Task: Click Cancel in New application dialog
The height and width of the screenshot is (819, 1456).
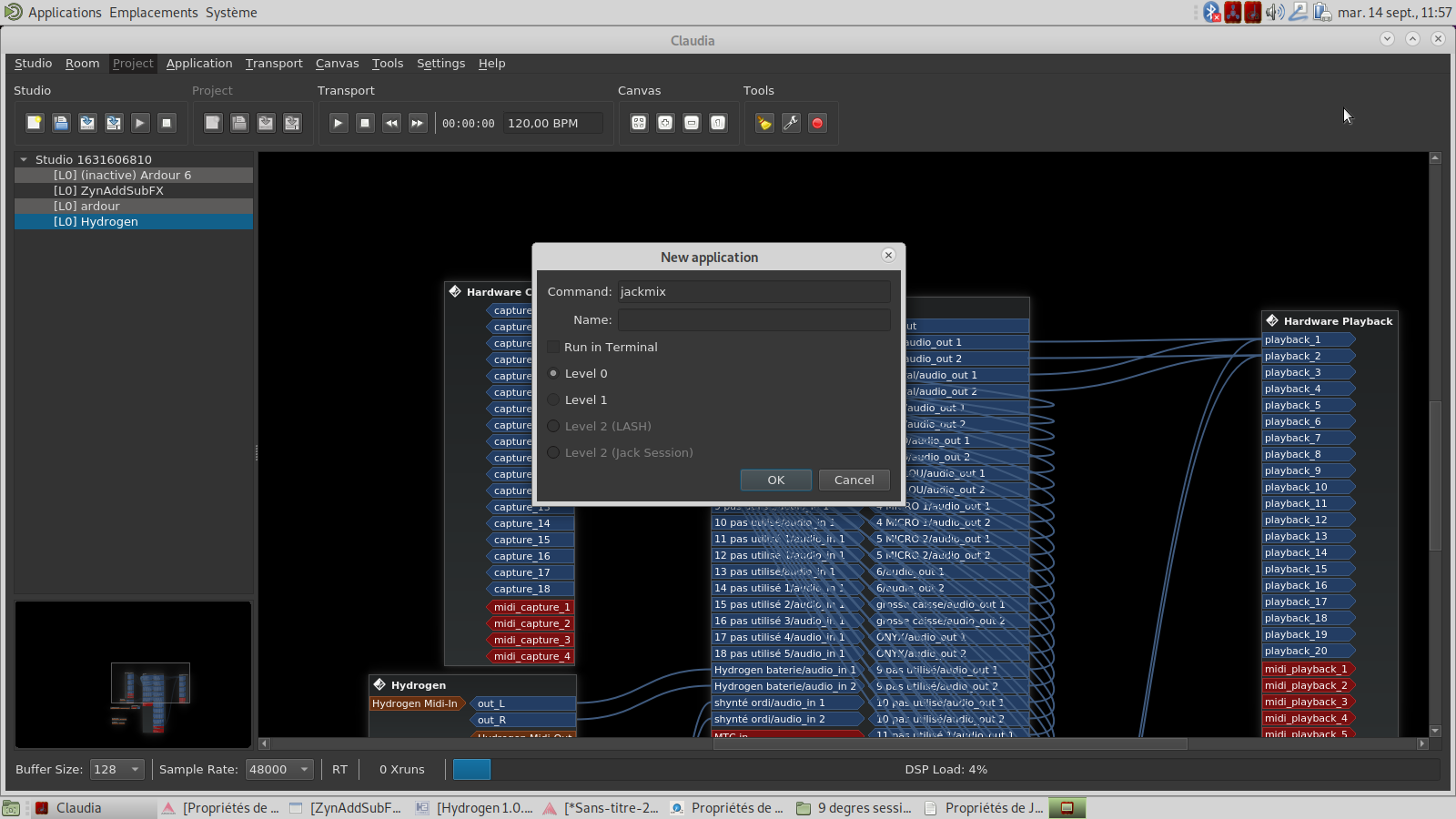Action: coord(854,480)
